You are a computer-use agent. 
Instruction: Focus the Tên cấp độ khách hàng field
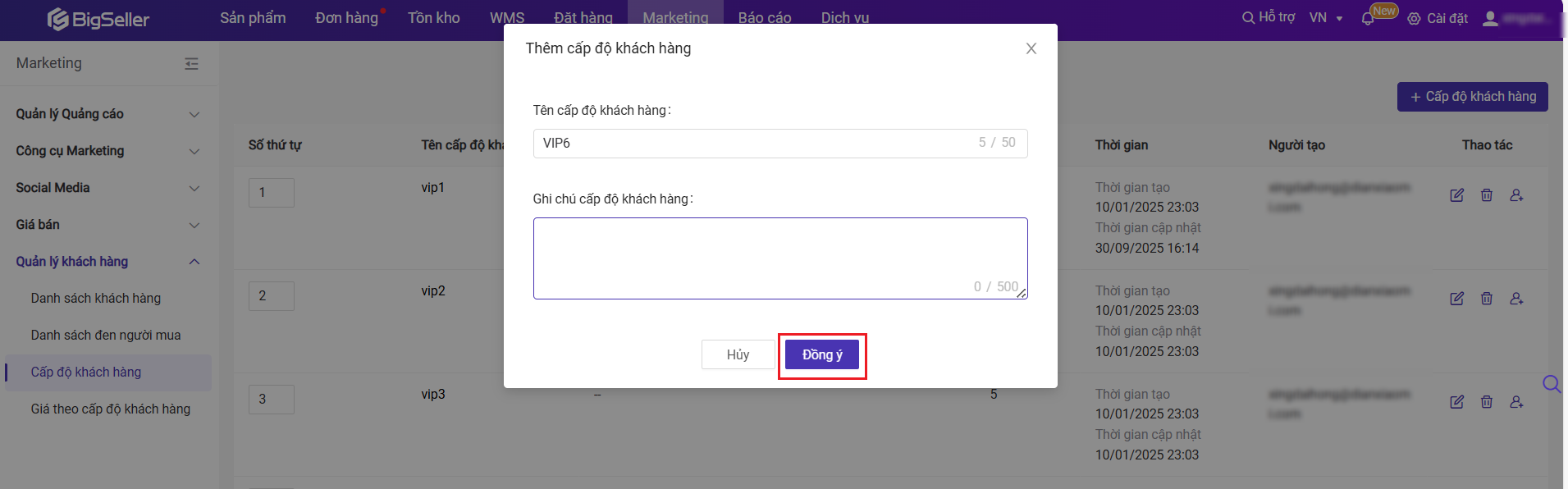pyautogui.click(x=780, y=143)
